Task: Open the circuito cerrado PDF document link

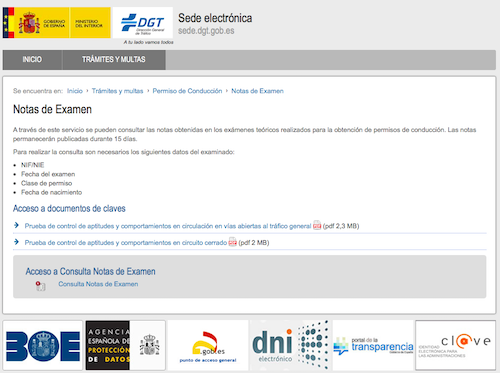Action: pyautogui.click(x=126, y=243)
